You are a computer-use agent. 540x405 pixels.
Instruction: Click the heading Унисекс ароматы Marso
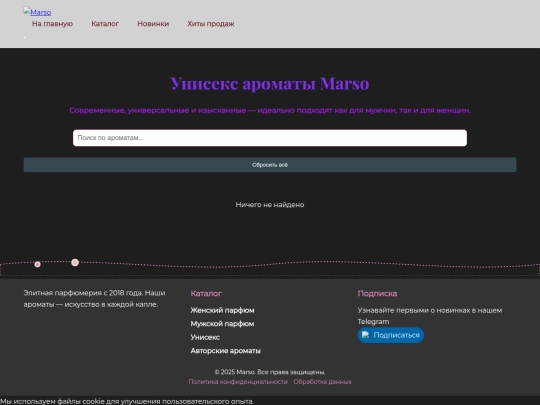point(270,83)
